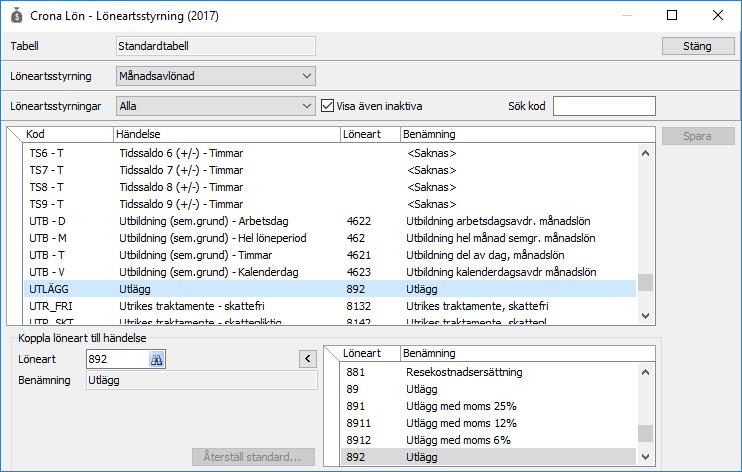Viewport: 742px width, 472px height.
Task: Select löneart 881 Resekostnadsersättning
Action: (x=488, y=372)
